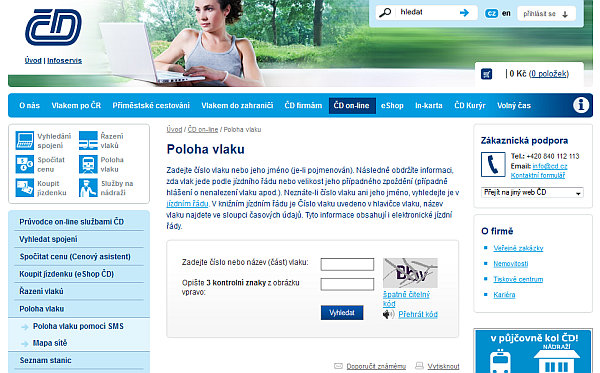Open the ČD on-line menu tab
The width and height of the screenshot is (600, 373).
tap(352, 106)
